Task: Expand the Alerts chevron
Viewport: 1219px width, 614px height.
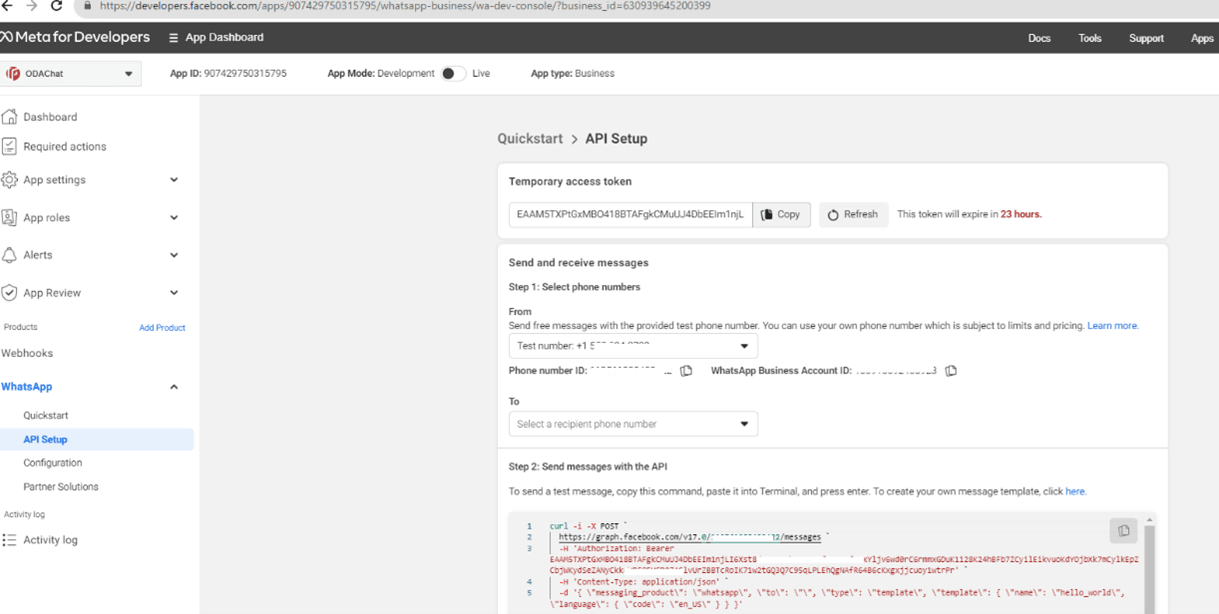Action: pos(174,255)
